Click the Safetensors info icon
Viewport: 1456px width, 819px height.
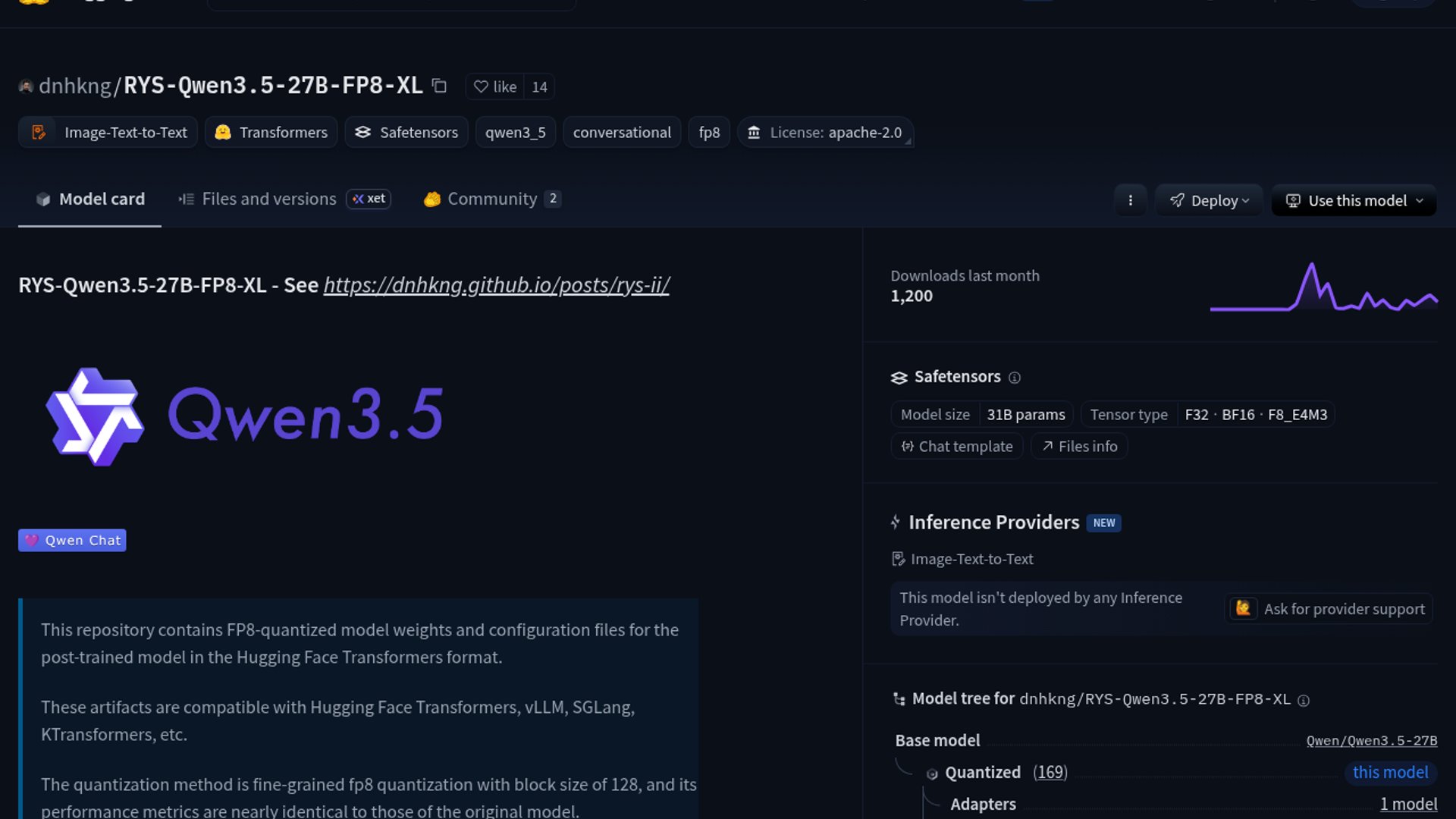[1015, 377]
